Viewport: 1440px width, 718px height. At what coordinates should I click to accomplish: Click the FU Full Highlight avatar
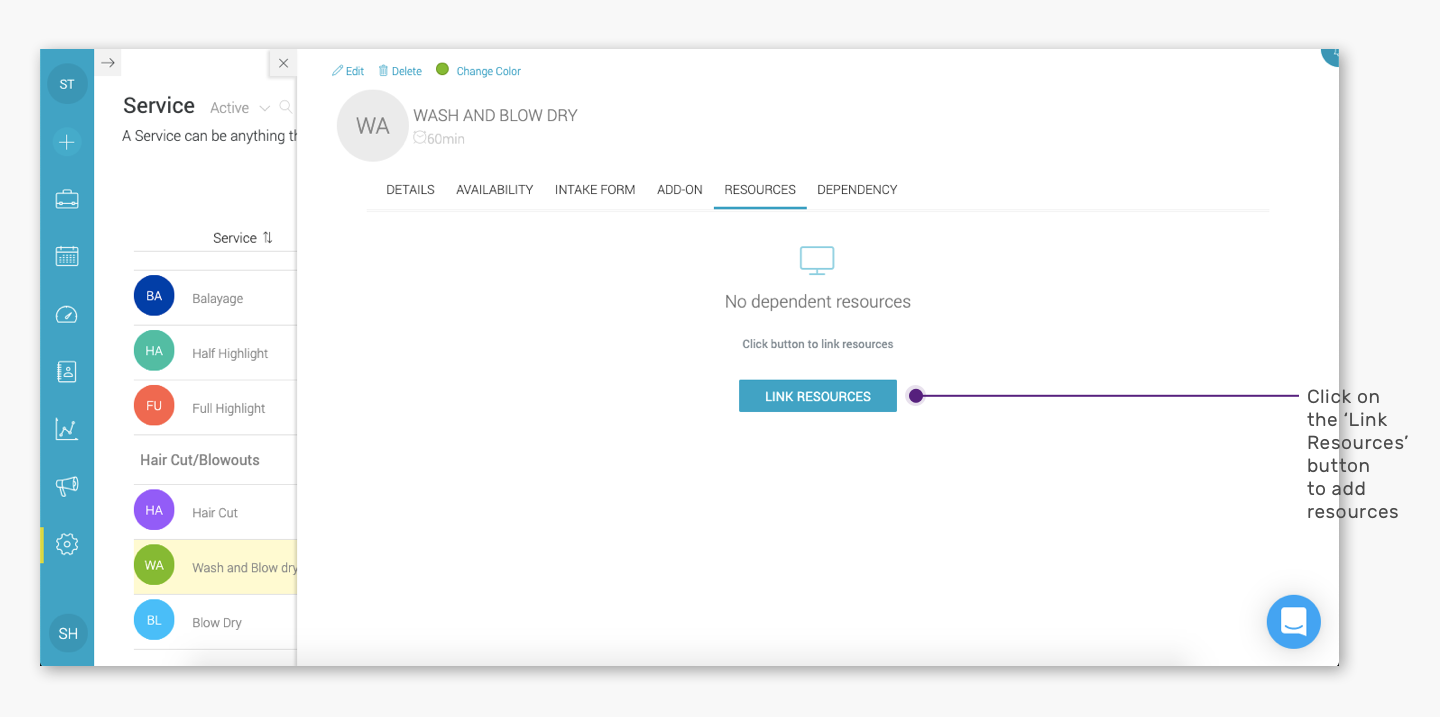(154, 406)
